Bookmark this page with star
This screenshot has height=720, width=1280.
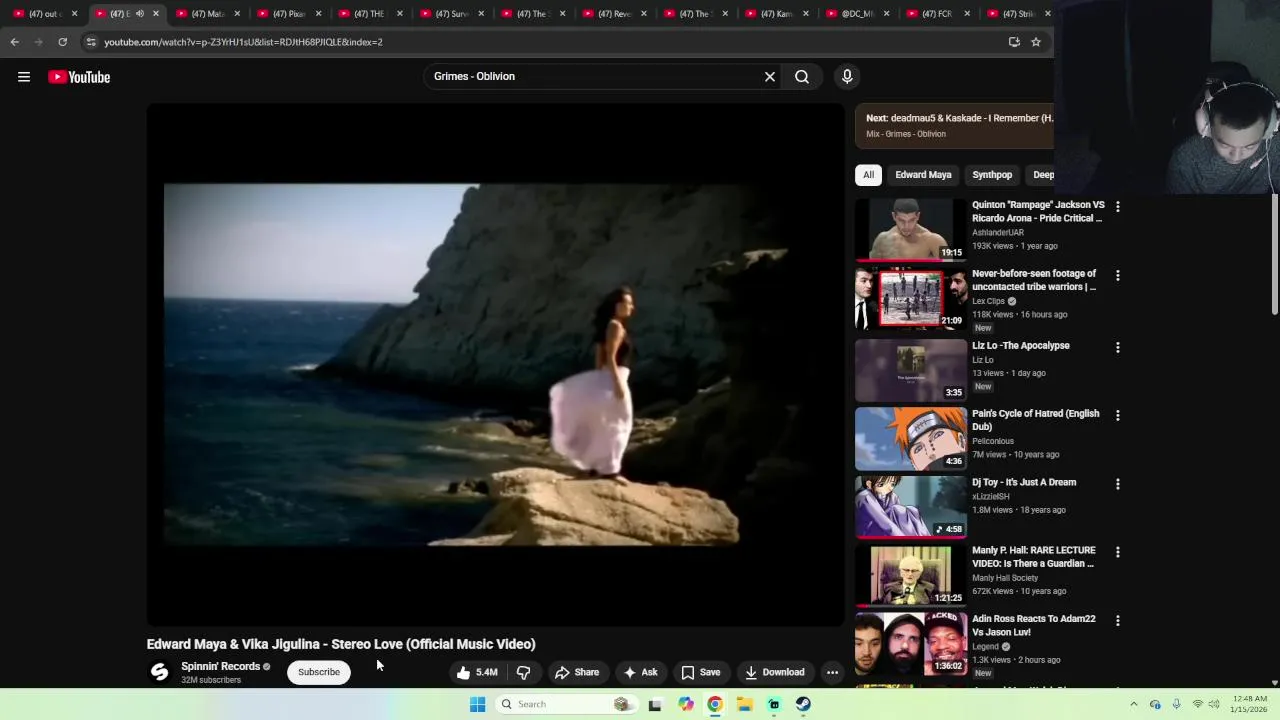click(x=1036, y=42)
